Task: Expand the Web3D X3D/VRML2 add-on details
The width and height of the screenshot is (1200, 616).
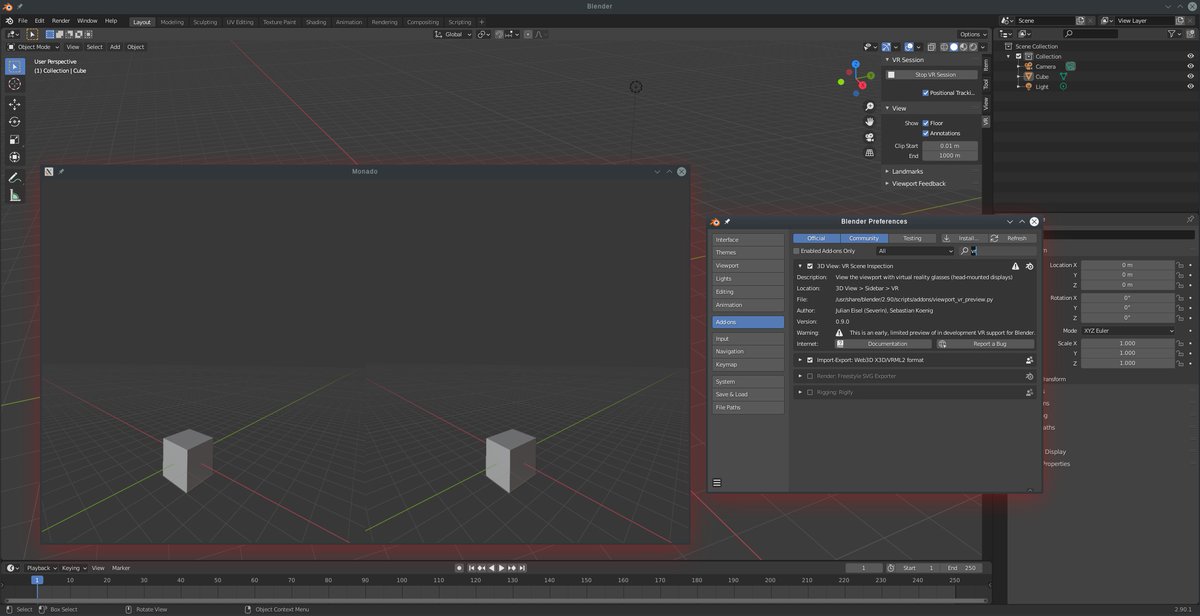Action: pos(800,360)
